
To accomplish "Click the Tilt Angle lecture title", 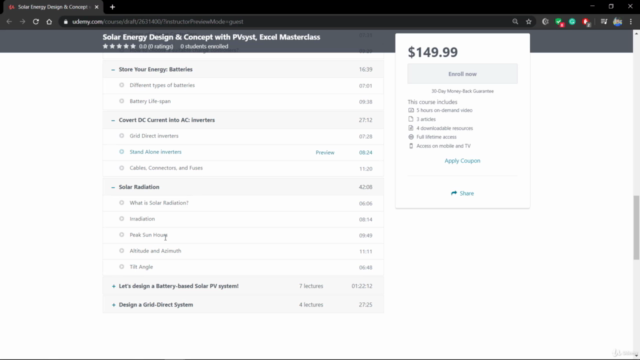I will pyautogui.click(x=141, y=267).
